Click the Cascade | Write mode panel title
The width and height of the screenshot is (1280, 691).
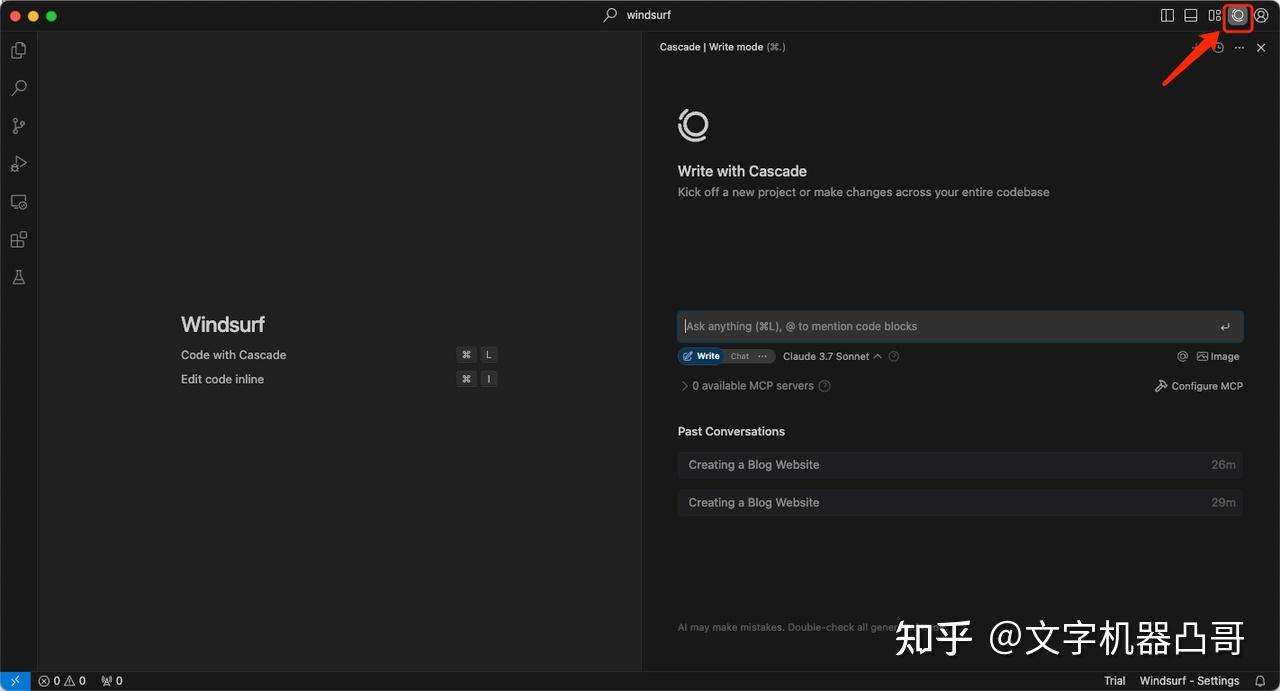[723, 47]
